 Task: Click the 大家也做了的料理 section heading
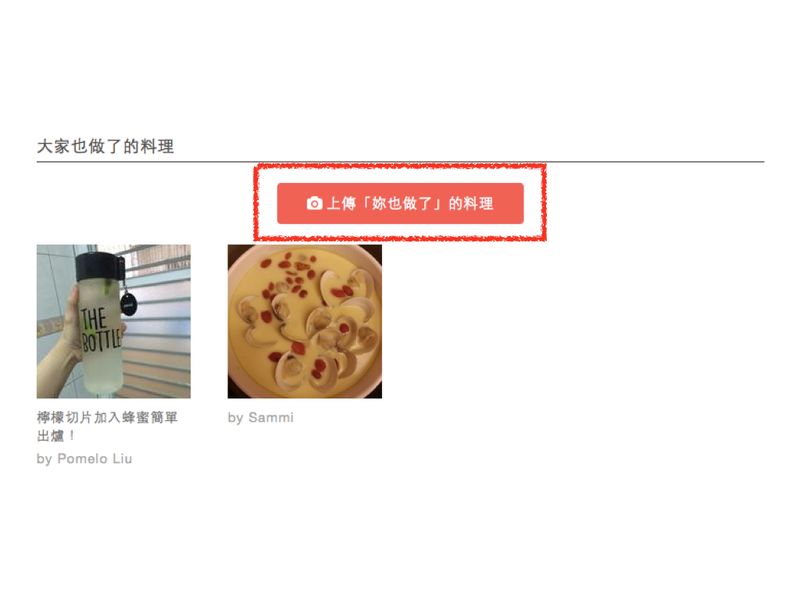(106, 146)
